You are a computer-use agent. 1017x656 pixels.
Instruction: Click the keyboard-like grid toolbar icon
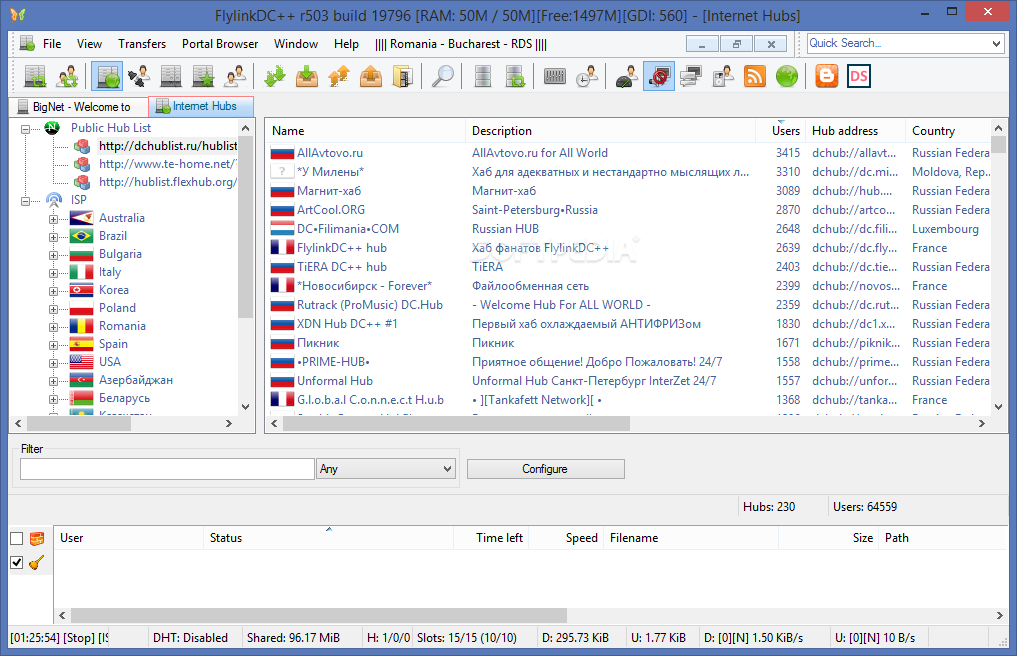point(555,77)
